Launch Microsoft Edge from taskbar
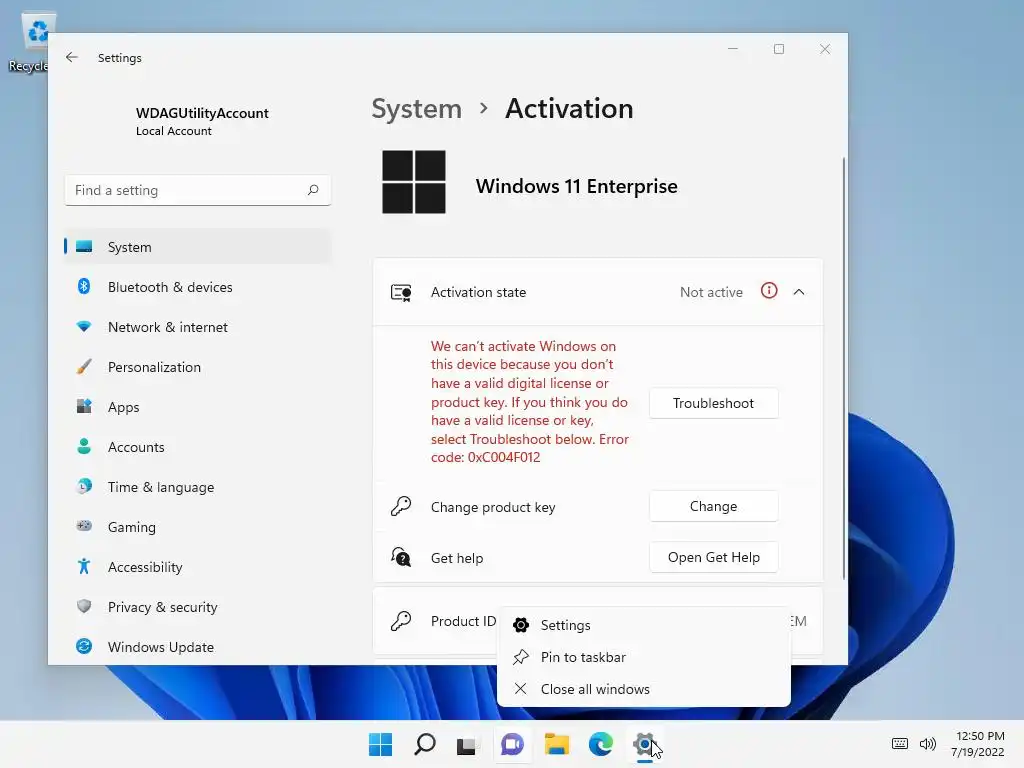The width and height of the screenshot is (1024, 768). click(x=601, y=744)
